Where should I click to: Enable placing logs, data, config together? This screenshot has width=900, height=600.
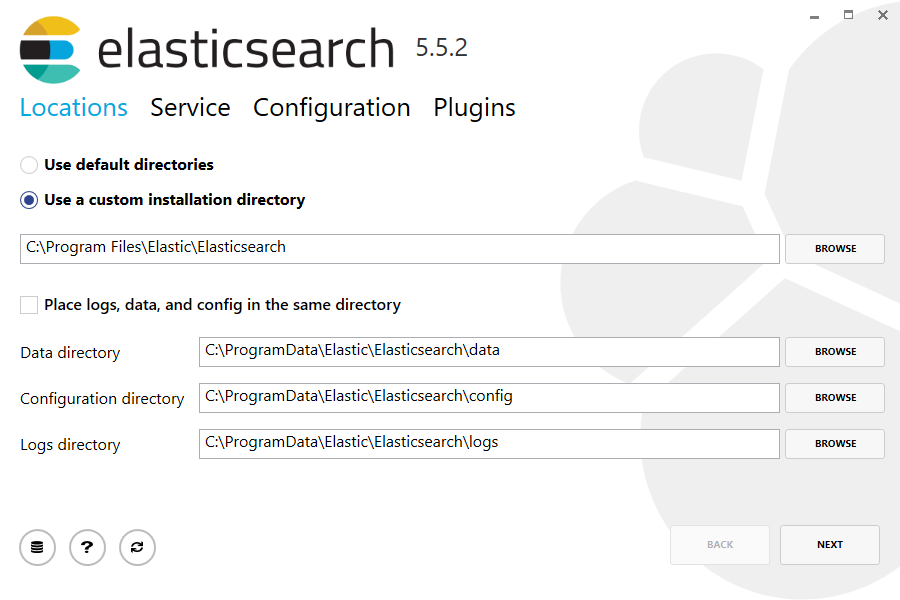(210, 305)
